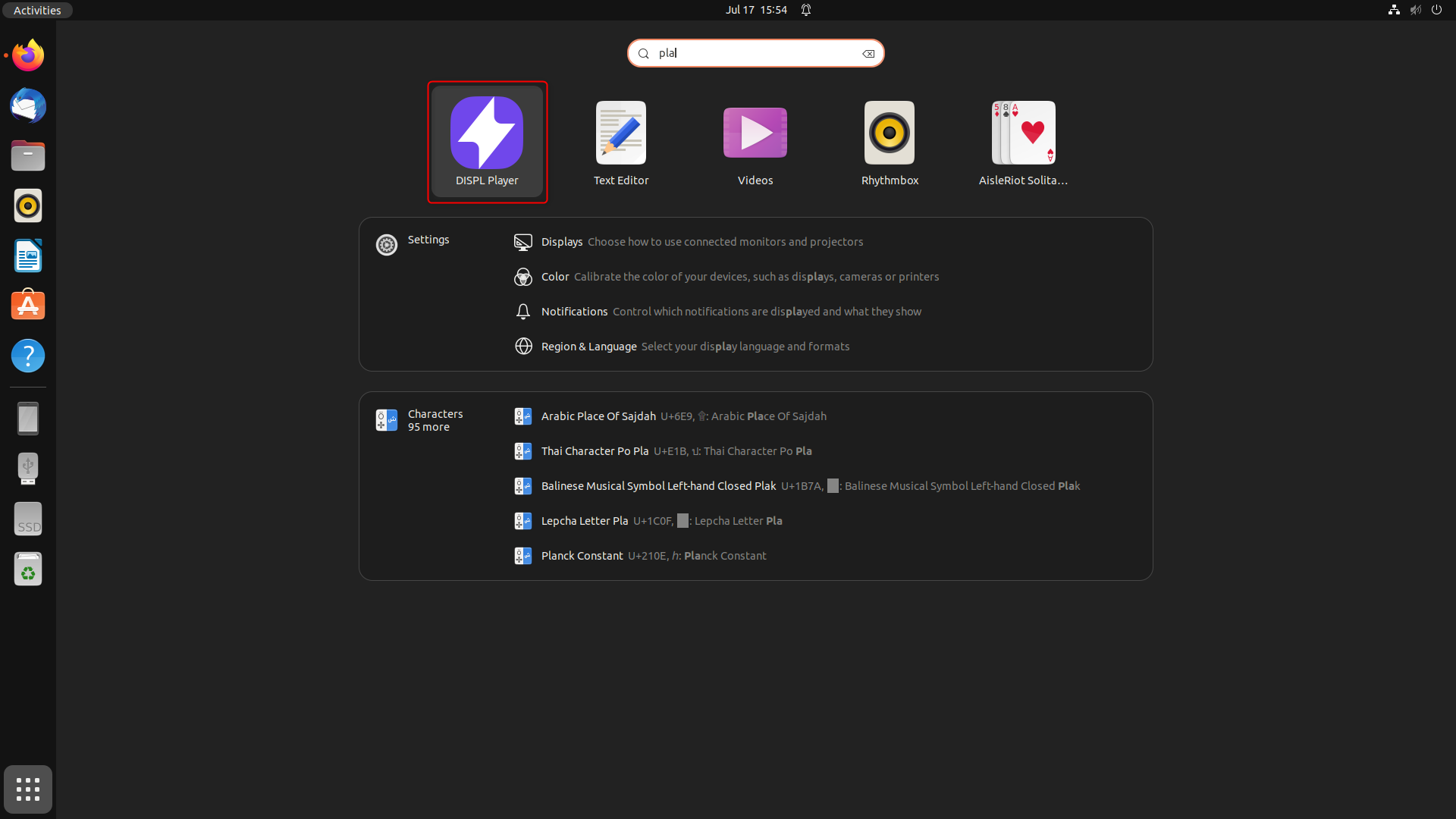1456x819 pixels.
Task: Open Thunderbird Mail in the dock
Action: [28, 105]
